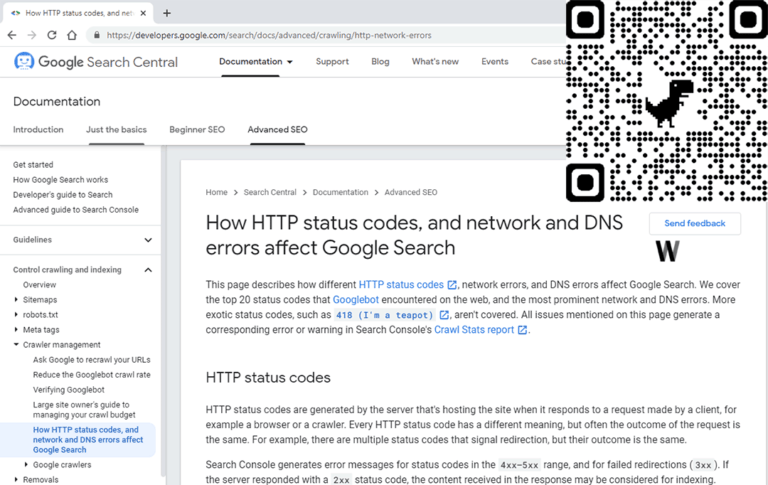Click the padlock site info icon

(x=96, y=35)
